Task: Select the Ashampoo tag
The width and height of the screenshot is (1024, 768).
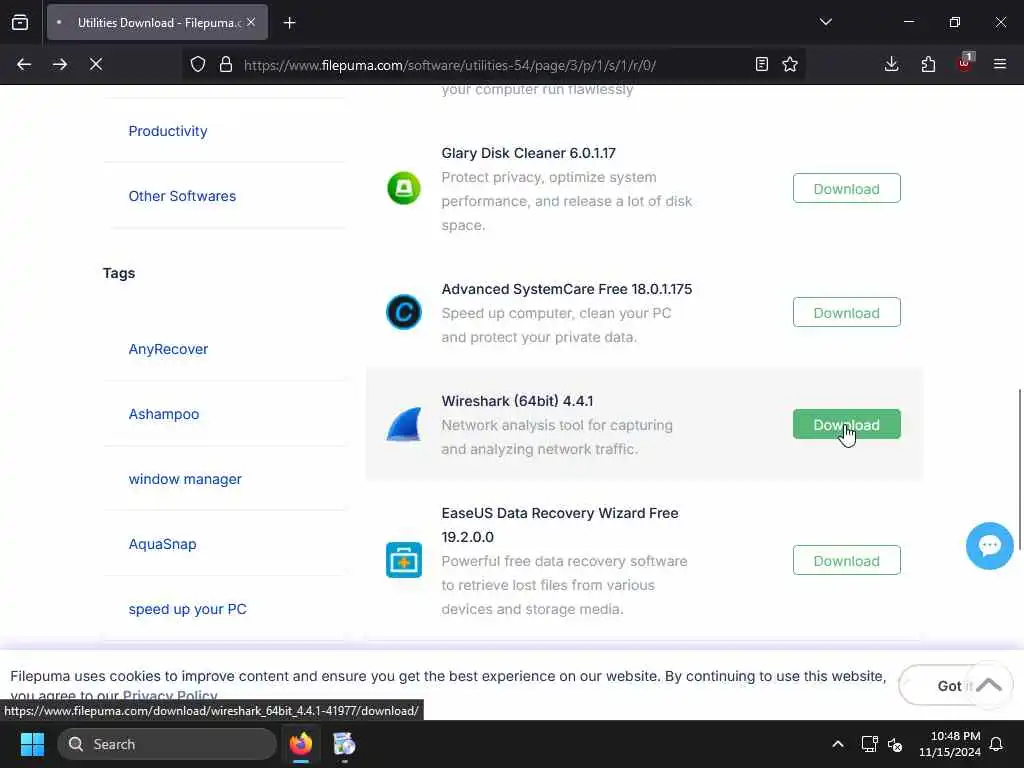Action: (164, 414)
